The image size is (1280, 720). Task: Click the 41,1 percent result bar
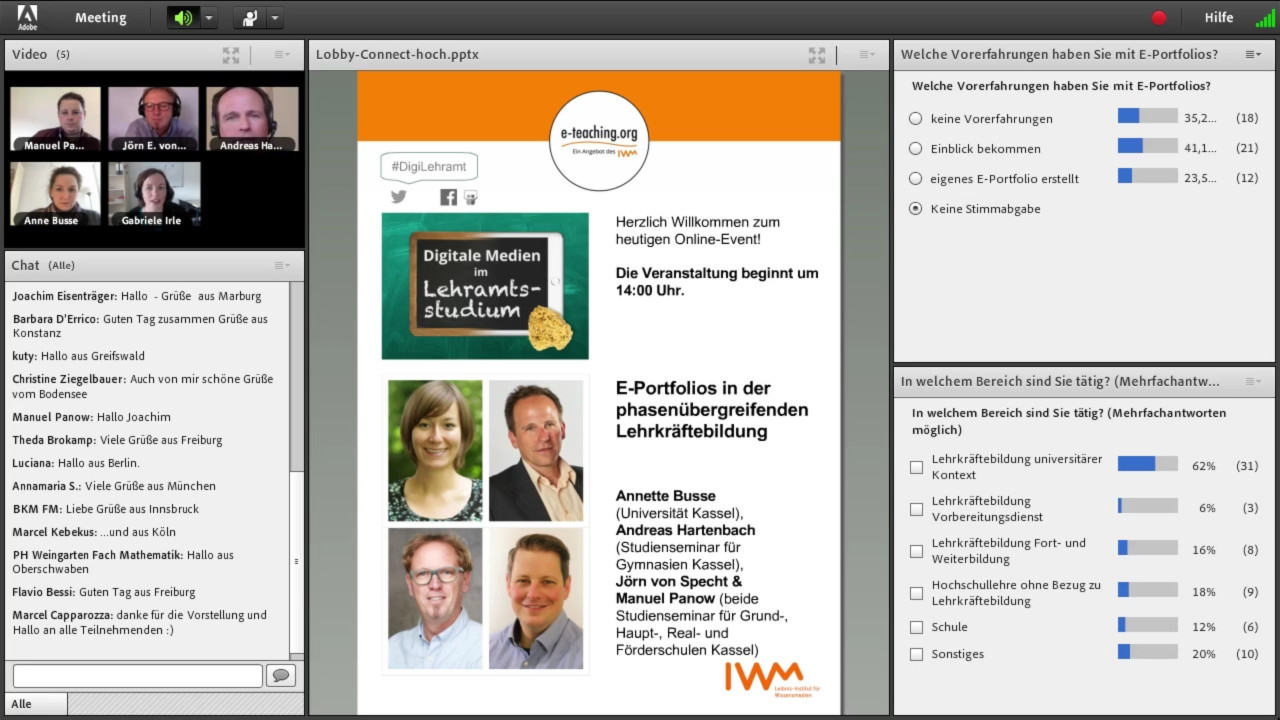1147,146
